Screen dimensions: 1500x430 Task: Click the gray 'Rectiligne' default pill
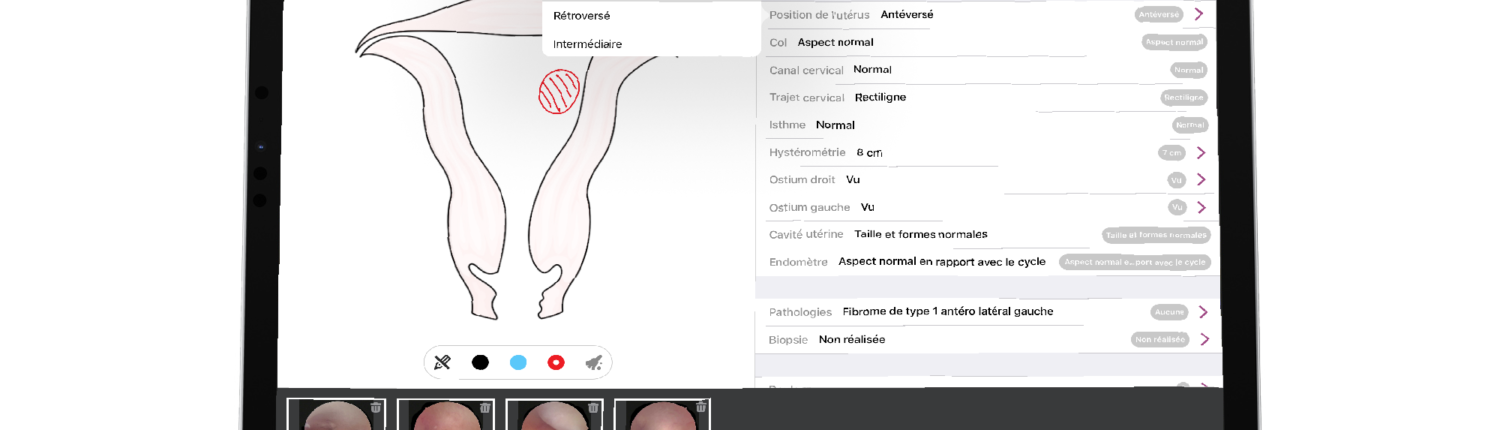1184,98
